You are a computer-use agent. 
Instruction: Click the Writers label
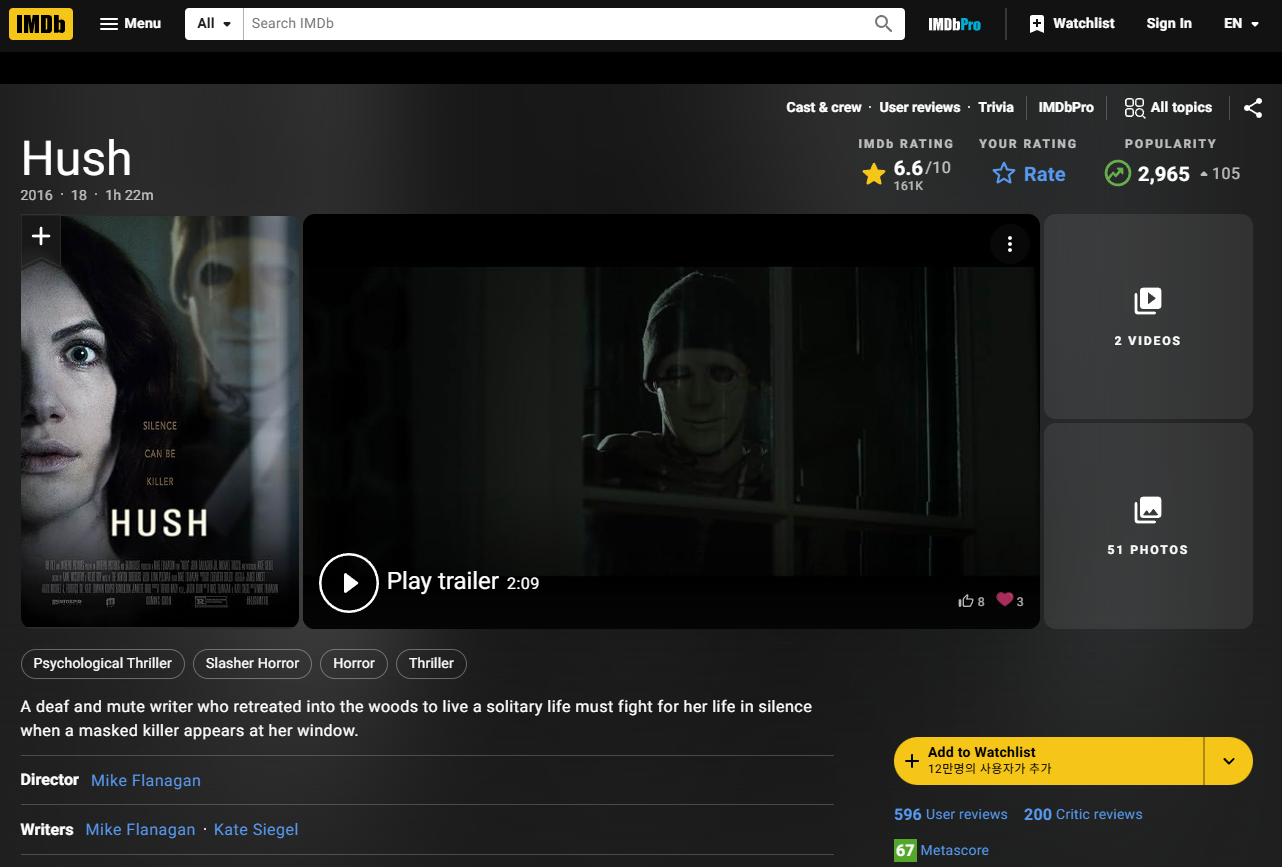[x=47, y=829]
